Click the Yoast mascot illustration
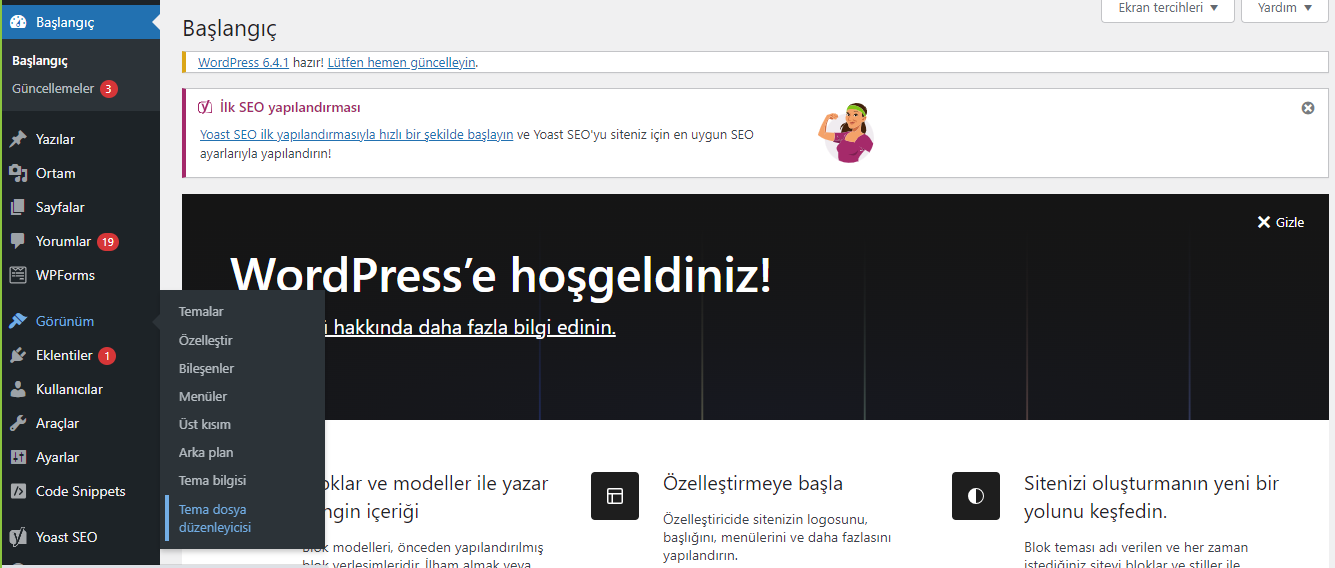Image resolution: width=1335 pixels, height=568 pixels. point(847,132)
